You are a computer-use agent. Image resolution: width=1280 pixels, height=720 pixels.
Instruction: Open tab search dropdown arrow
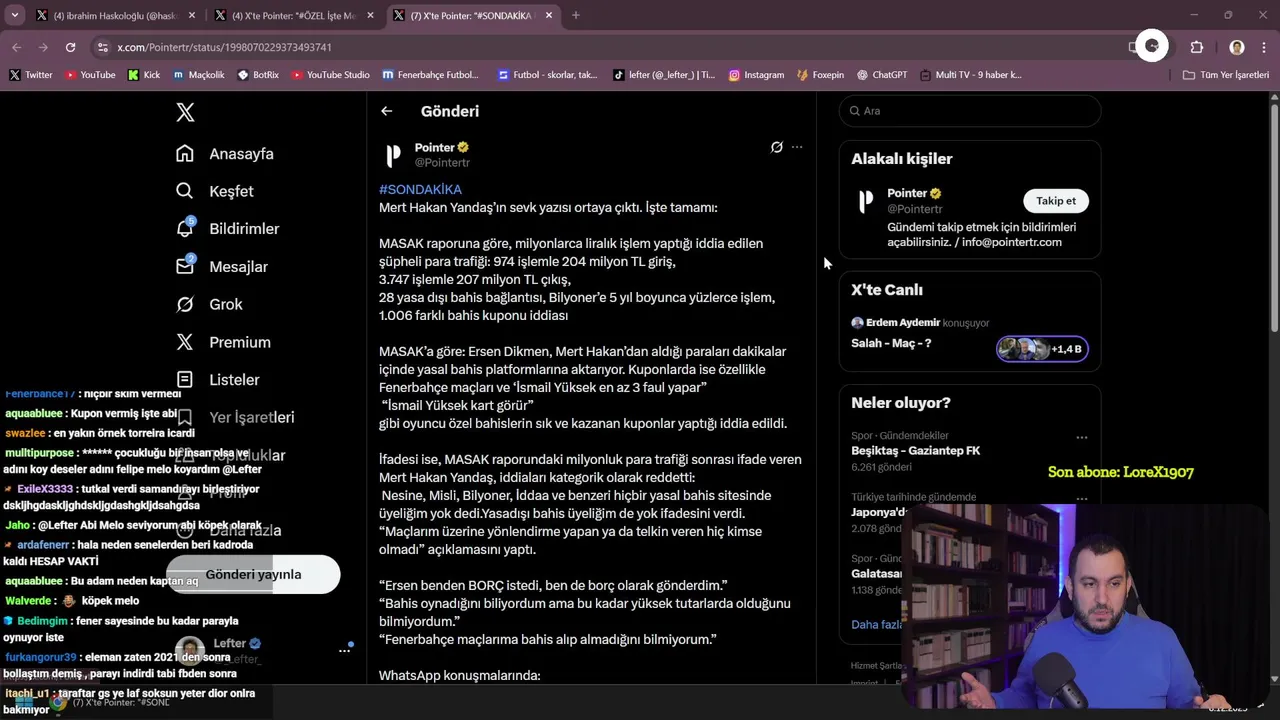click(14, 15)
